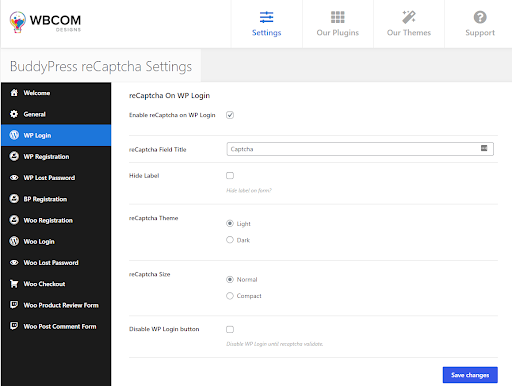
Task: Open the Our Themes tab label
Action: click(x=409, y=33)
